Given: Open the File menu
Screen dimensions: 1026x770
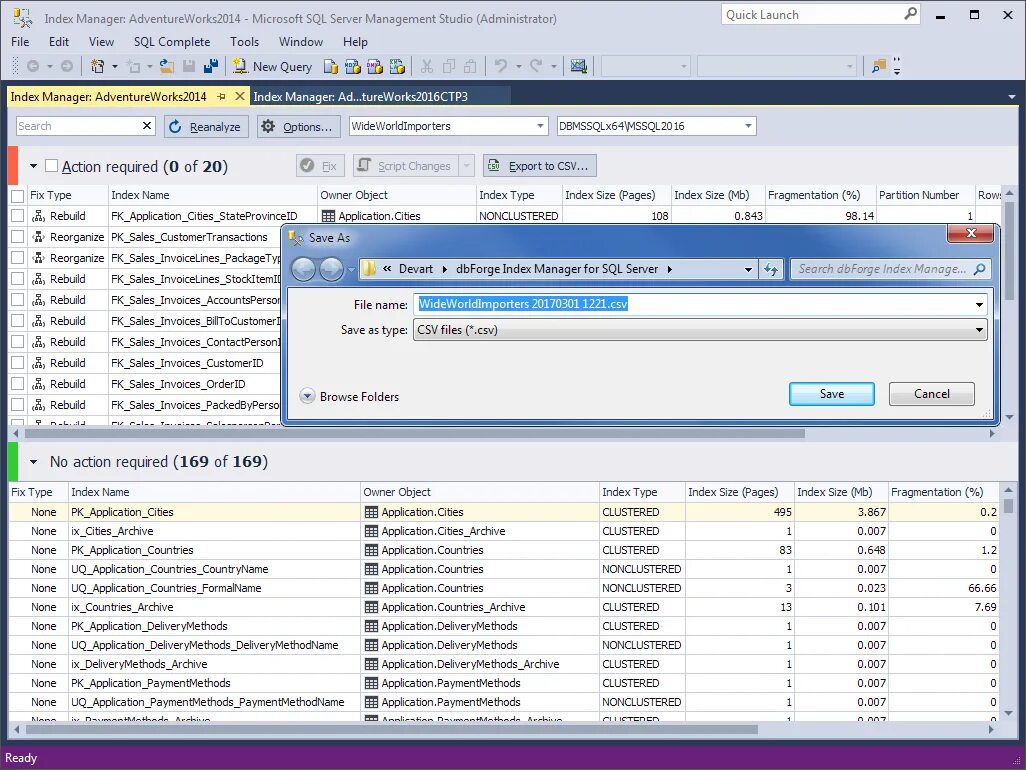Looking at the screenshot, I should tap(20, 41).
